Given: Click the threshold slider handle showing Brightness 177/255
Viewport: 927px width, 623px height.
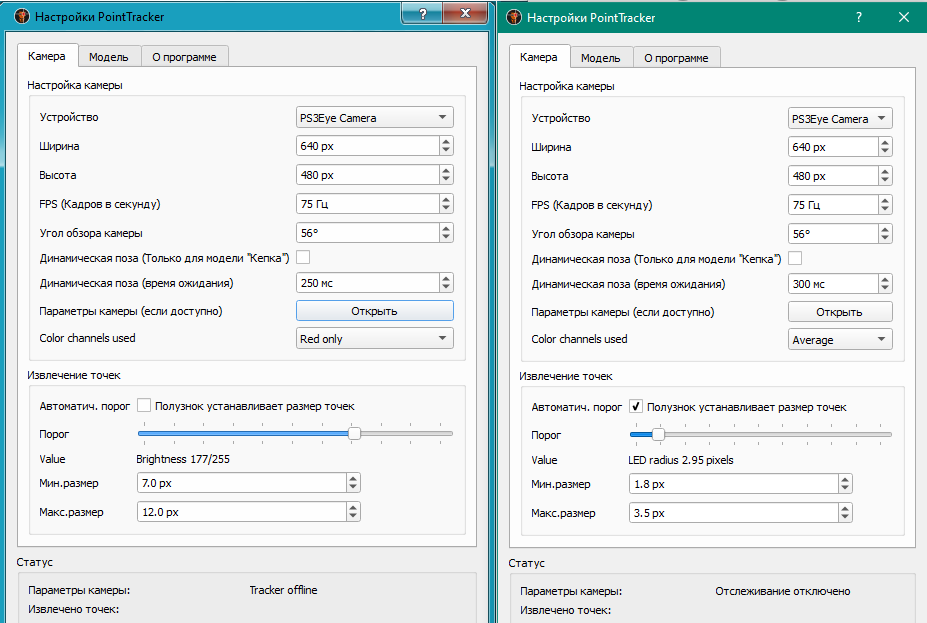Looking at the screenshot, I should pyautogui.click(x=354, y=433).
